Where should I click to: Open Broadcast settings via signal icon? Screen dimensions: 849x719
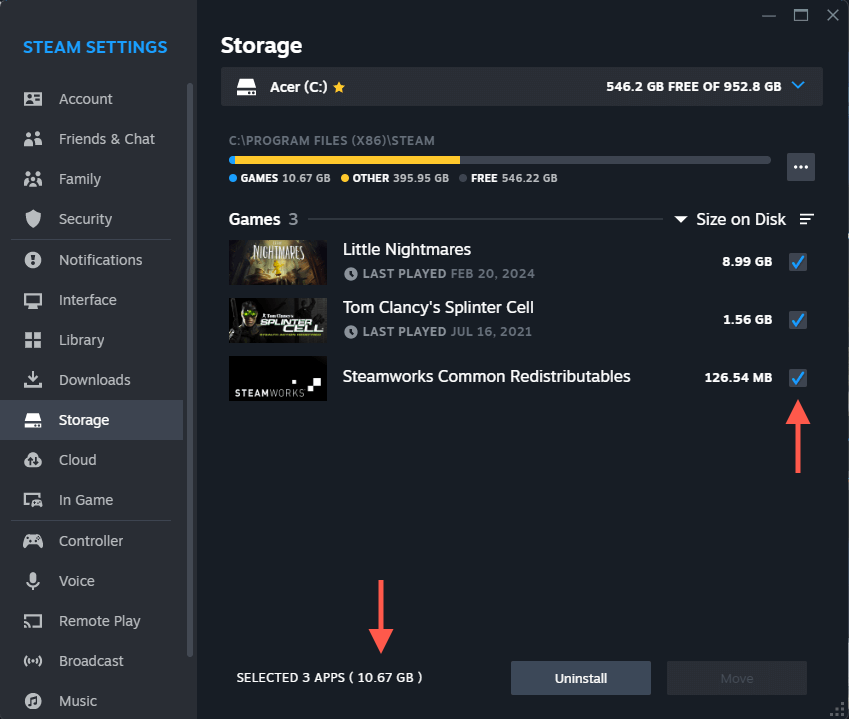point(33,660)
